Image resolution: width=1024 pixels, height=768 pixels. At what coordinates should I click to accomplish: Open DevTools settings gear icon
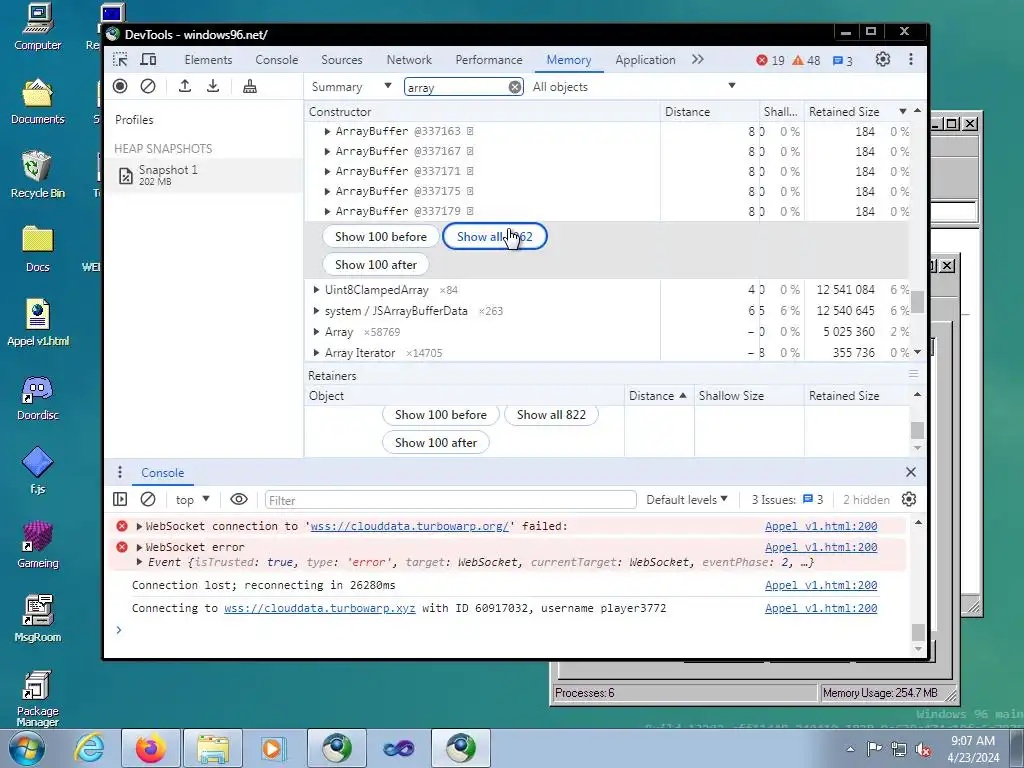(882, 59)
